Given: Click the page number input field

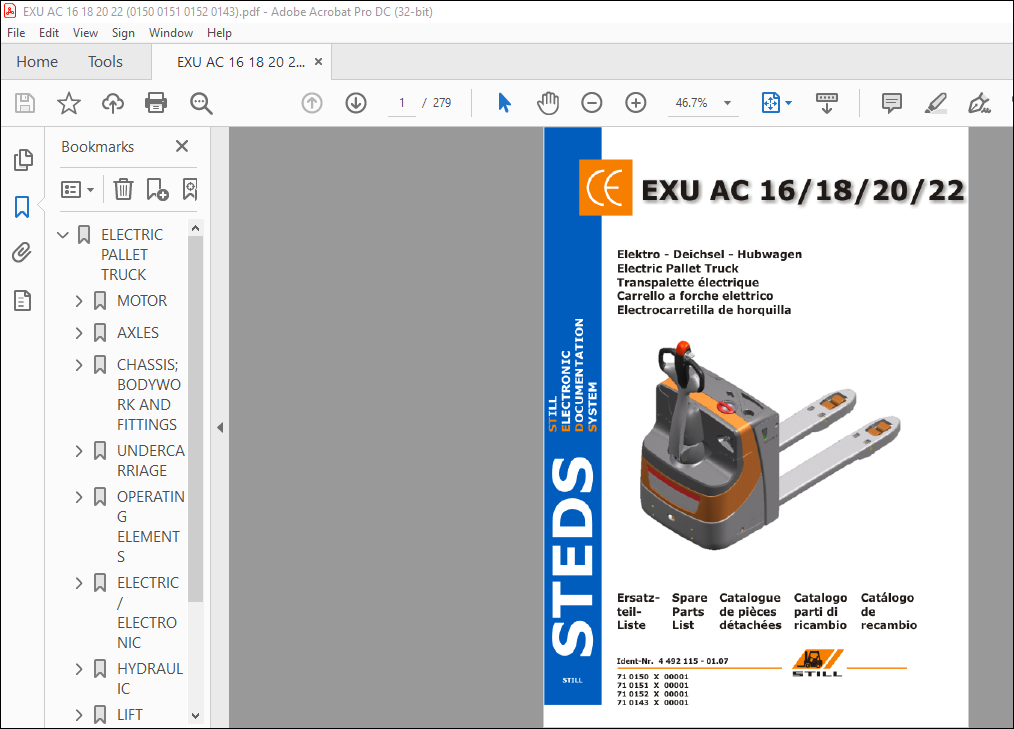Looking at the screenshot, I should point(402,103).
